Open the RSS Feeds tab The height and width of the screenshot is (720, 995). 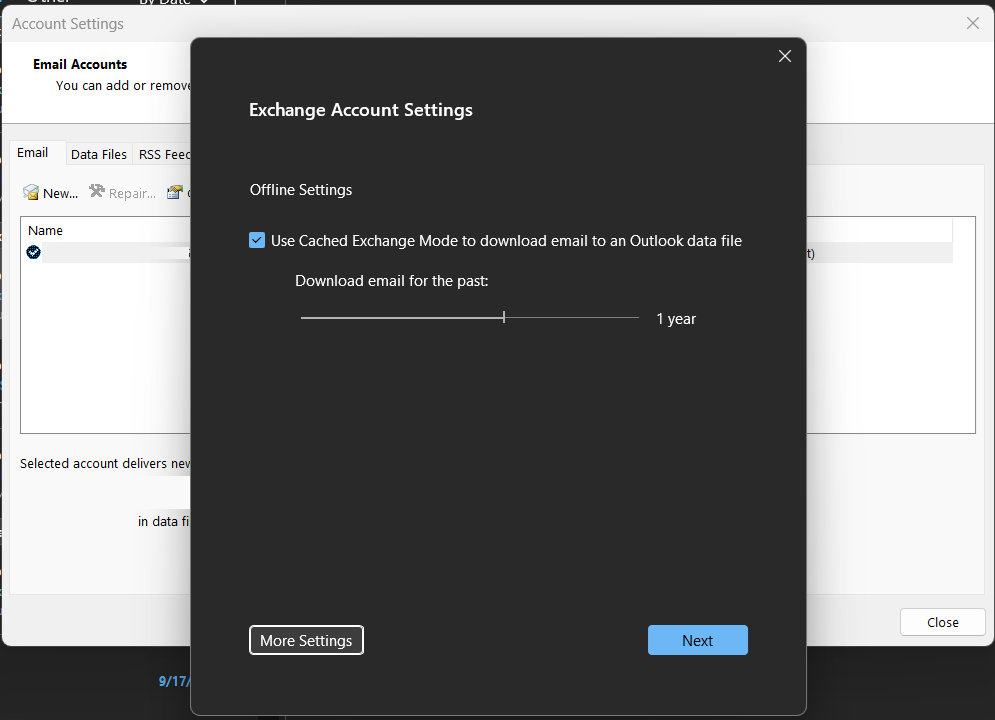[x=164, y=154]
